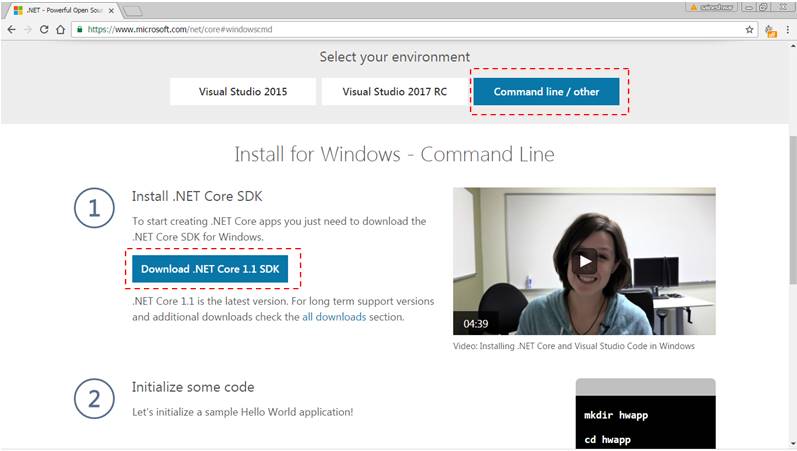Click Download .NET Core 1.1 SDK button
Screen dimensions: 797x451
pos(210,269)
